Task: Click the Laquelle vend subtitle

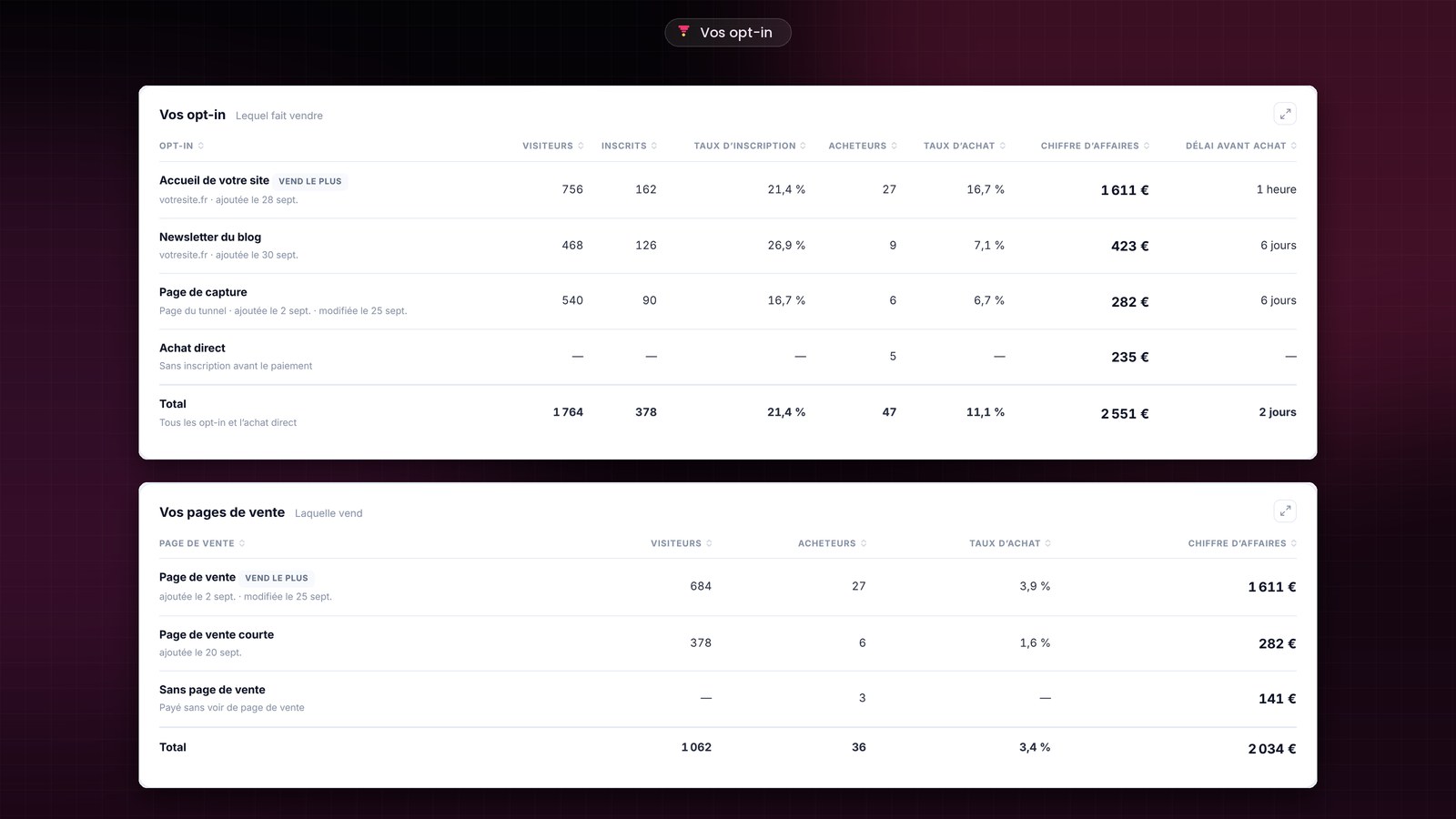Action: click(329, 513)
